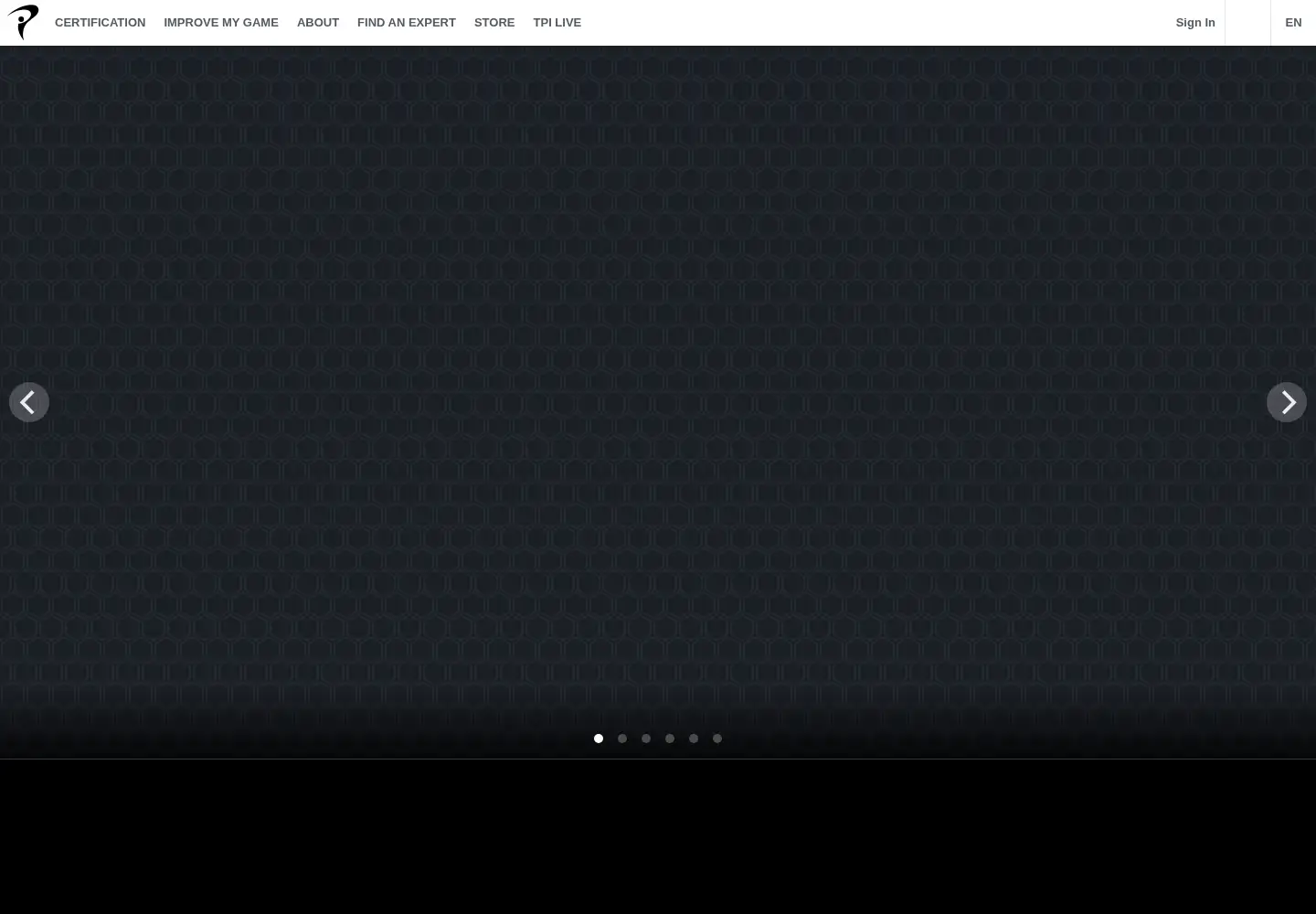Open FIND AN EXPERT page
Screen dimensions: 1316x914
(x=407, y=23)
